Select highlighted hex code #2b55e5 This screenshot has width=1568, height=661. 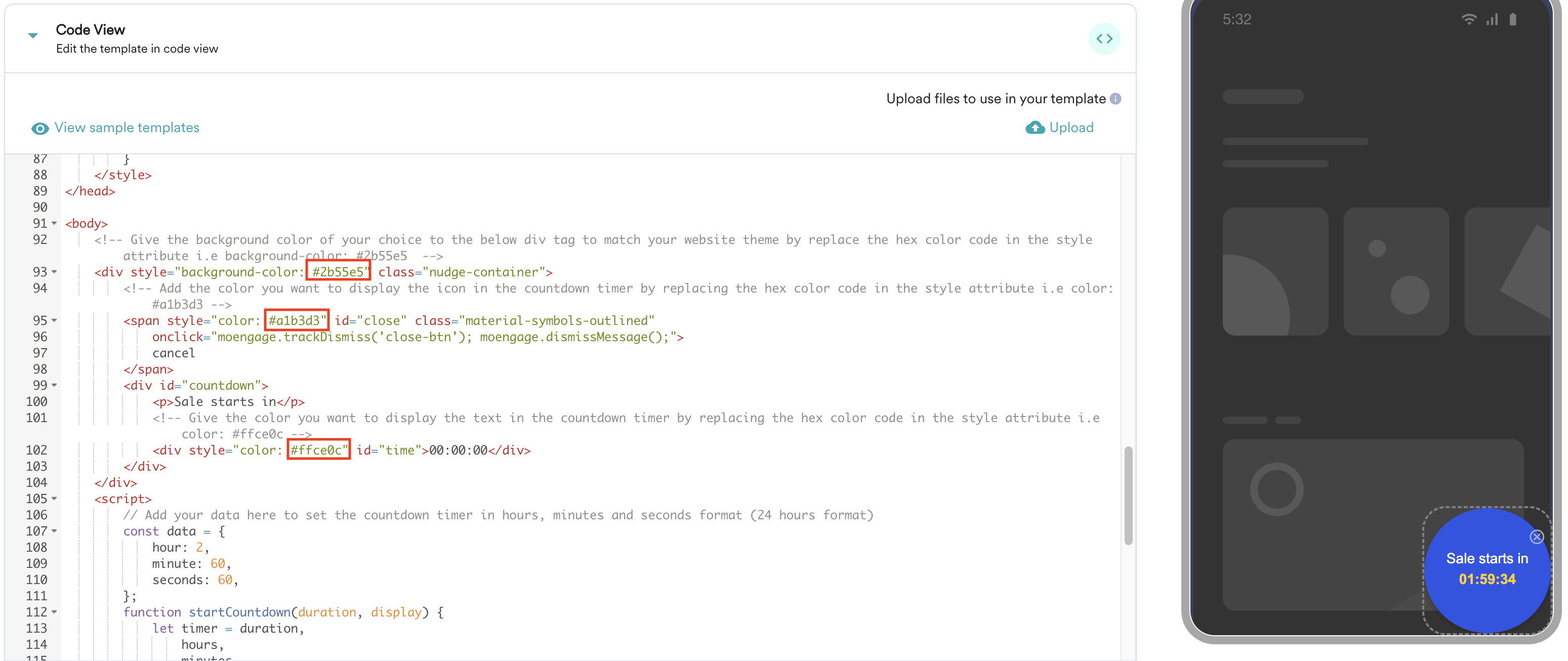click(x=339, y=271)
